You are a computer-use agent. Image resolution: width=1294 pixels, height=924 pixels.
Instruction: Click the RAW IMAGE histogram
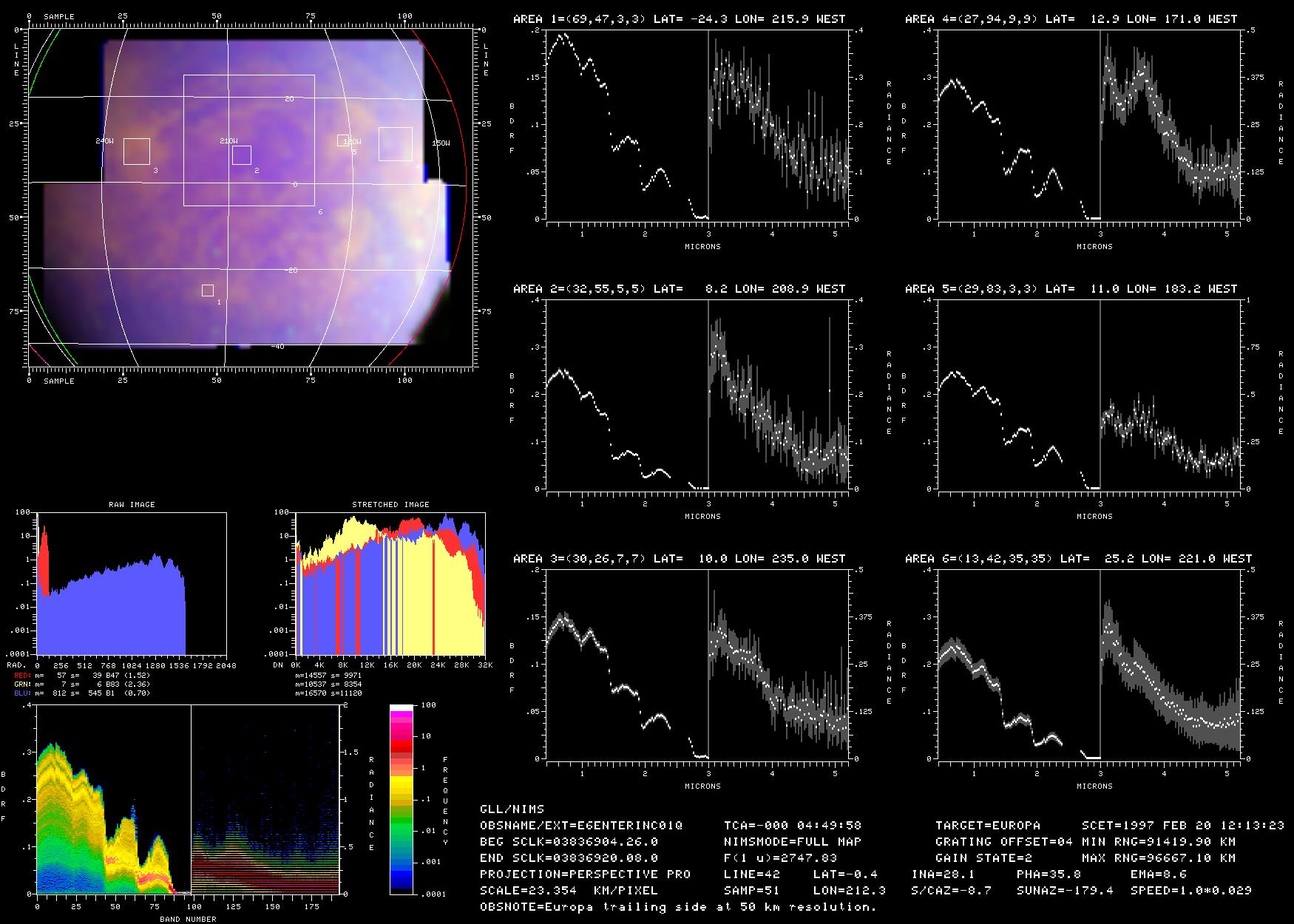[132, 584]
